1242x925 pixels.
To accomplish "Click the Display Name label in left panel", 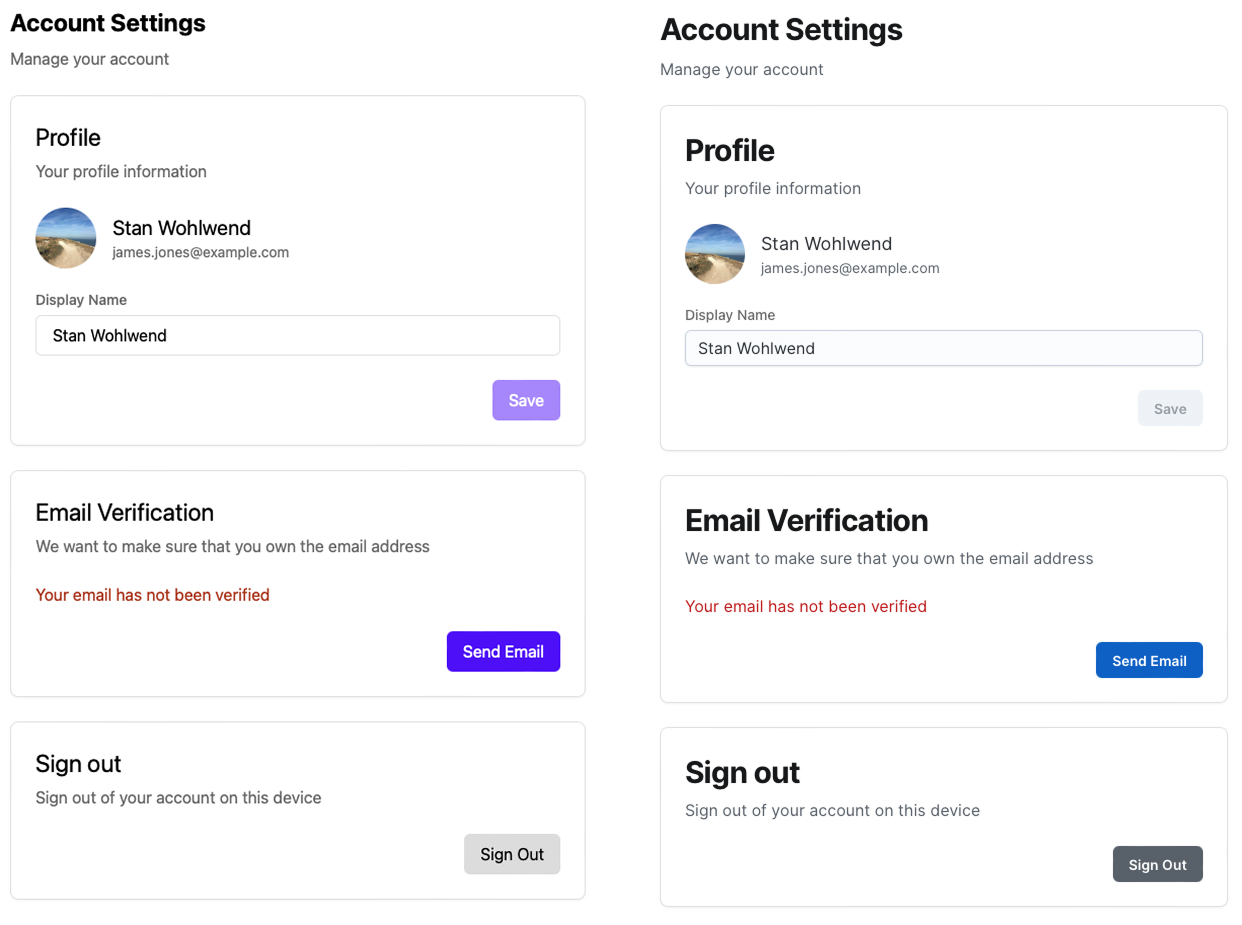I will [81, 300].
